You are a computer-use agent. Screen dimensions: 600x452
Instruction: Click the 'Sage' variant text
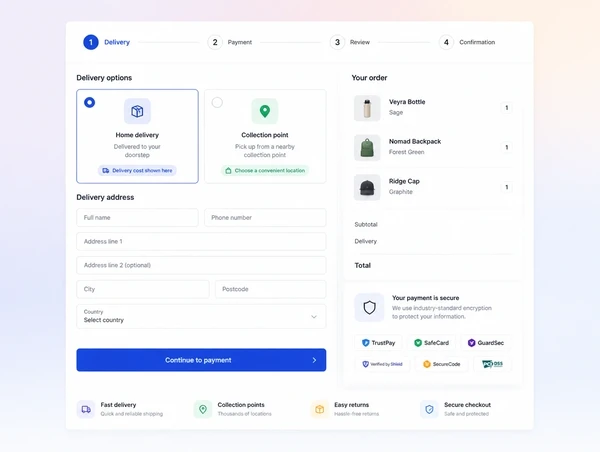click(x=396, y=113)
